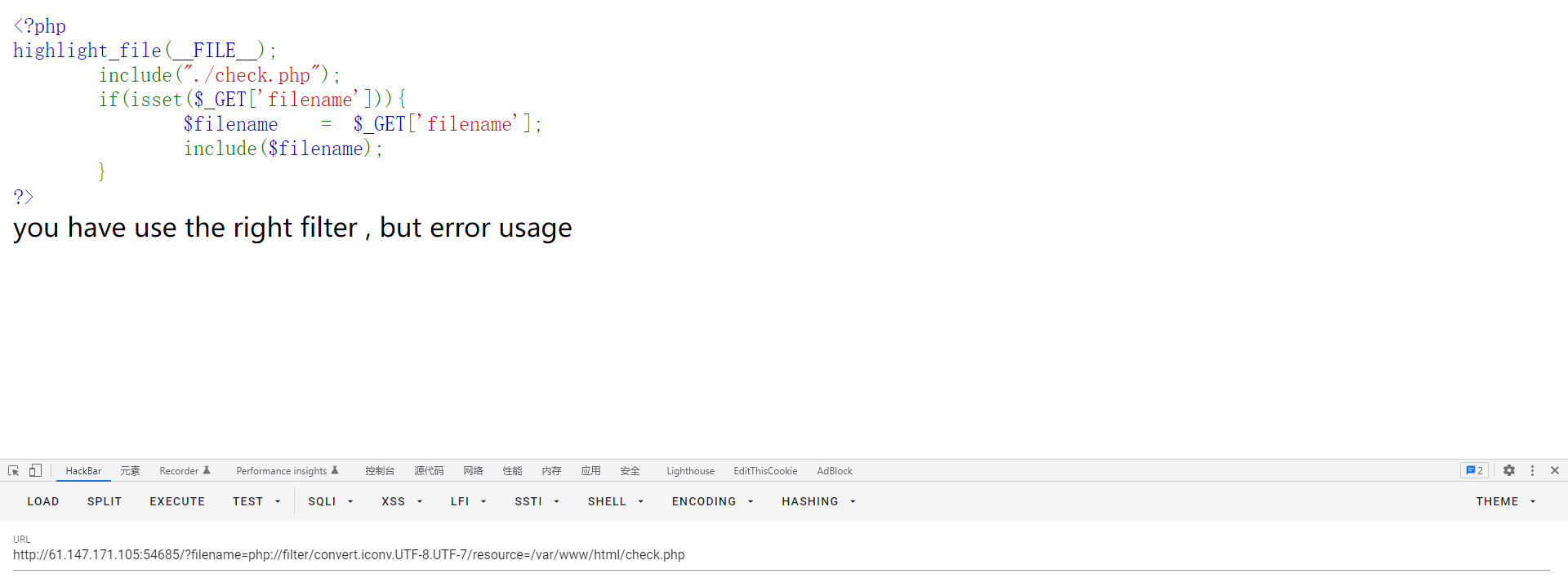Open DevTools settings gear

1509,471
